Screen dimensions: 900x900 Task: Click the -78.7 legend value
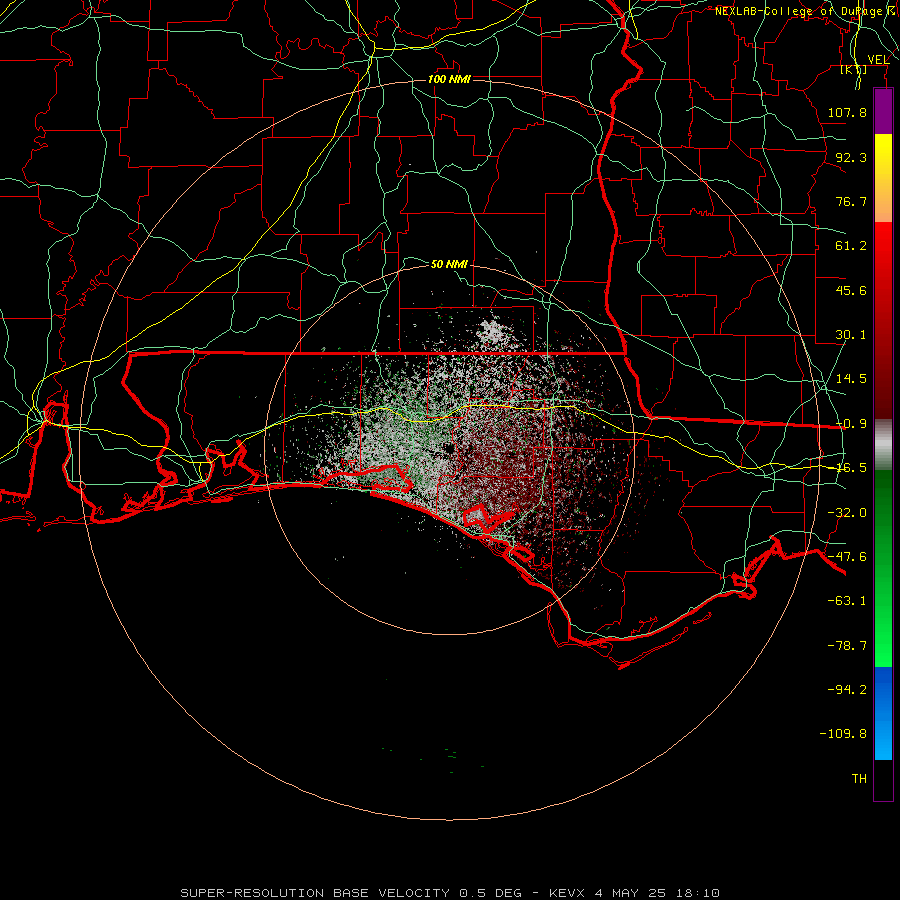pyautogui.click(x=847, y=646)
